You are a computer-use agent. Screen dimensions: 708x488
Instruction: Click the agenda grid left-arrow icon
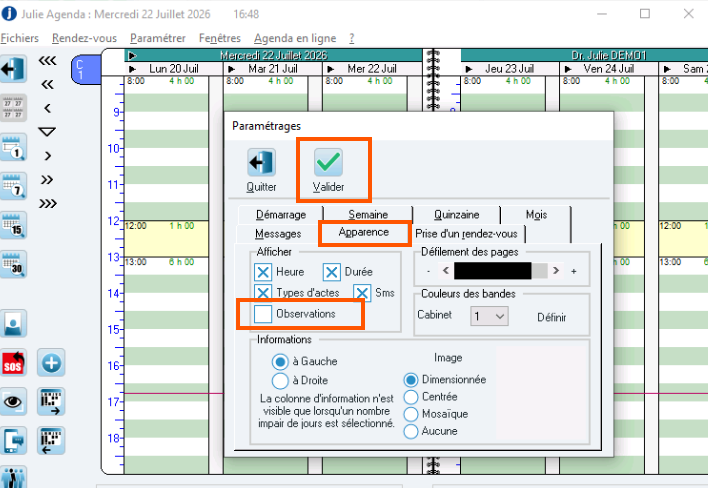tap(51, 440)
